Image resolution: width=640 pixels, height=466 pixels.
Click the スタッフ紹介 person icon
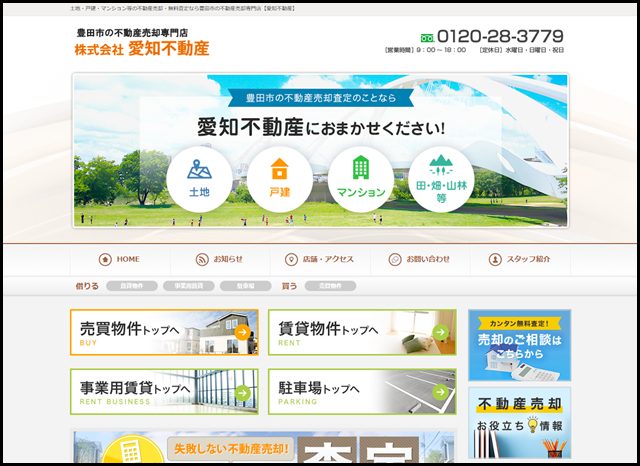click(495, 260)
